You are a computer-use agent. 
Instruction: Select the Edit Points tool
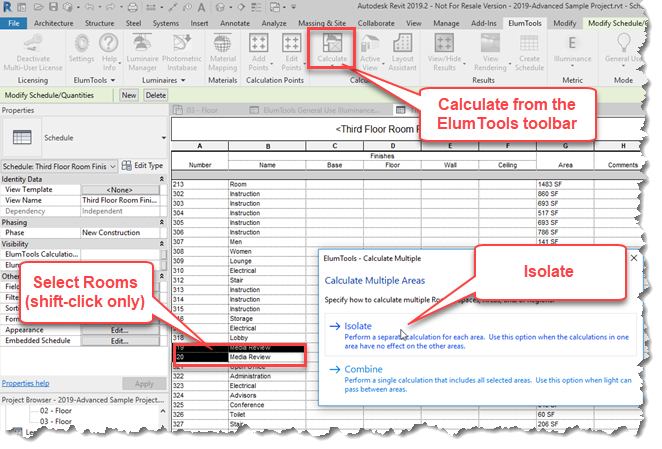tap(292, 48)
